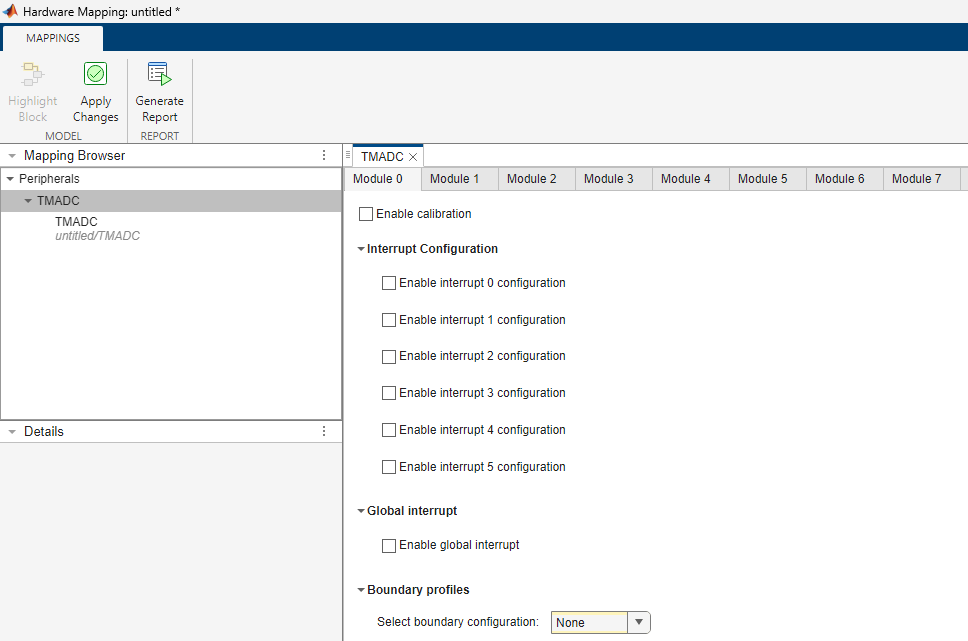Open the Select boundary configuration dropdown
The height and width of the screenshot is (641, 968).
pyautogui.click(x=639, y=622)
